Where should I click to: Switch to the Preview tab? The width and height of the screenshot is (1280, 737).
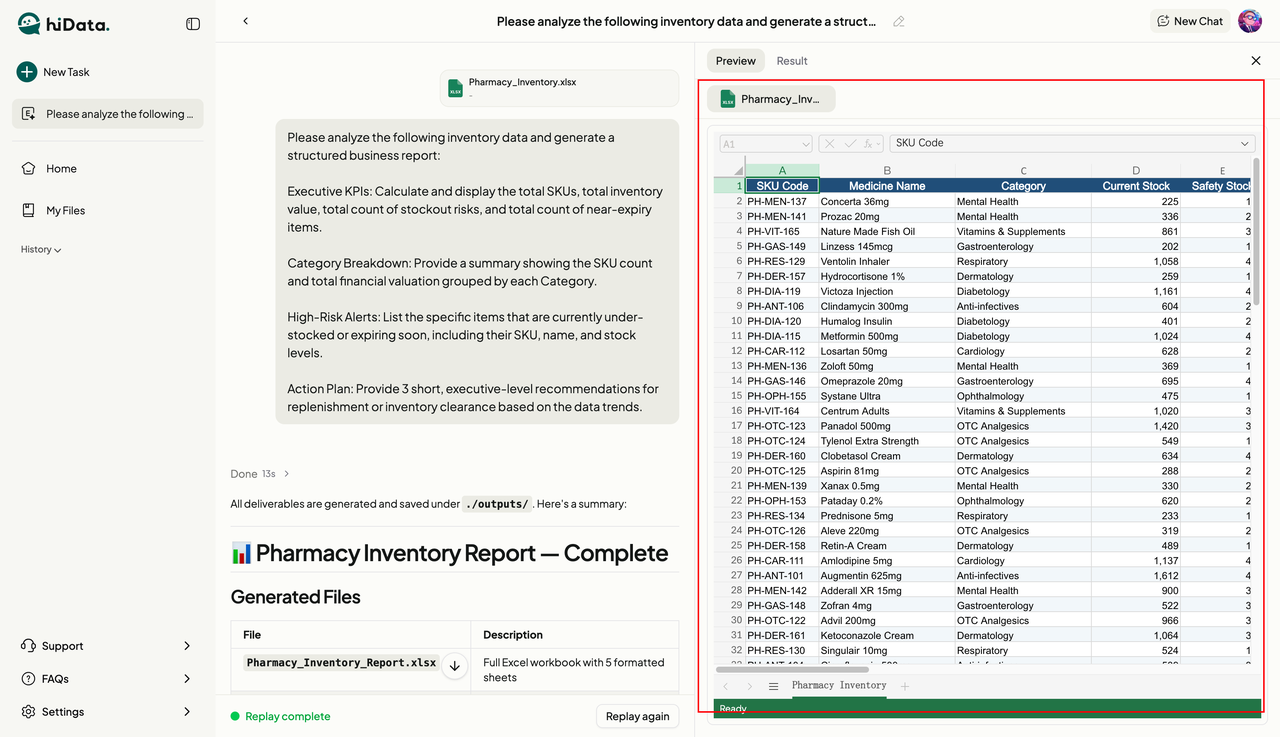[x=735, y=61]
